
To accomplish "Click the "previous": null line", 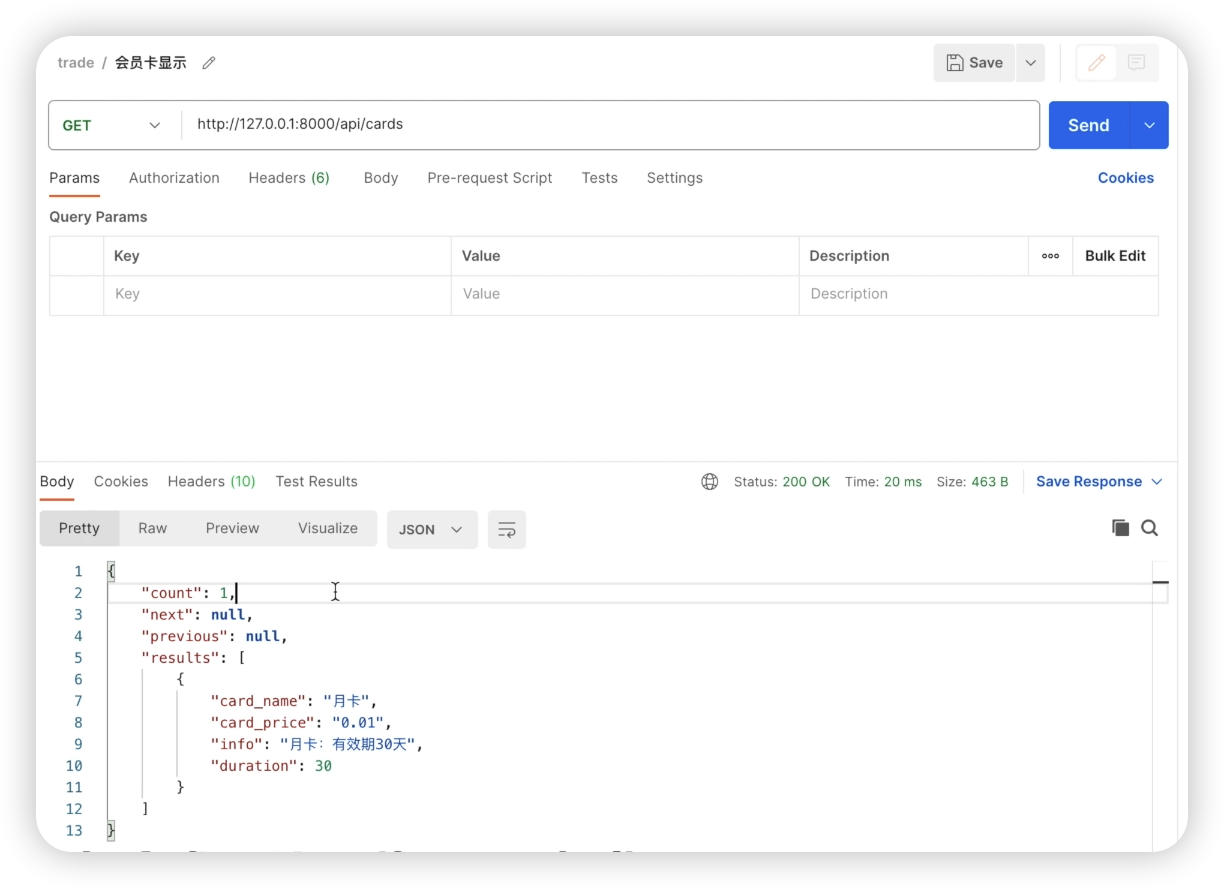I will point(214,636).
